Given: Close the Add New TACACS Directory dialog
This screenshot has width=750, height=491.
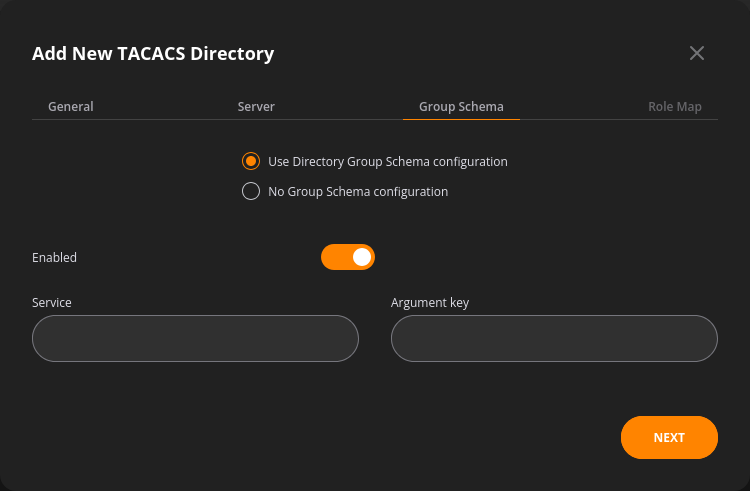Looking at the screenshot, I should tap(696, 53).
